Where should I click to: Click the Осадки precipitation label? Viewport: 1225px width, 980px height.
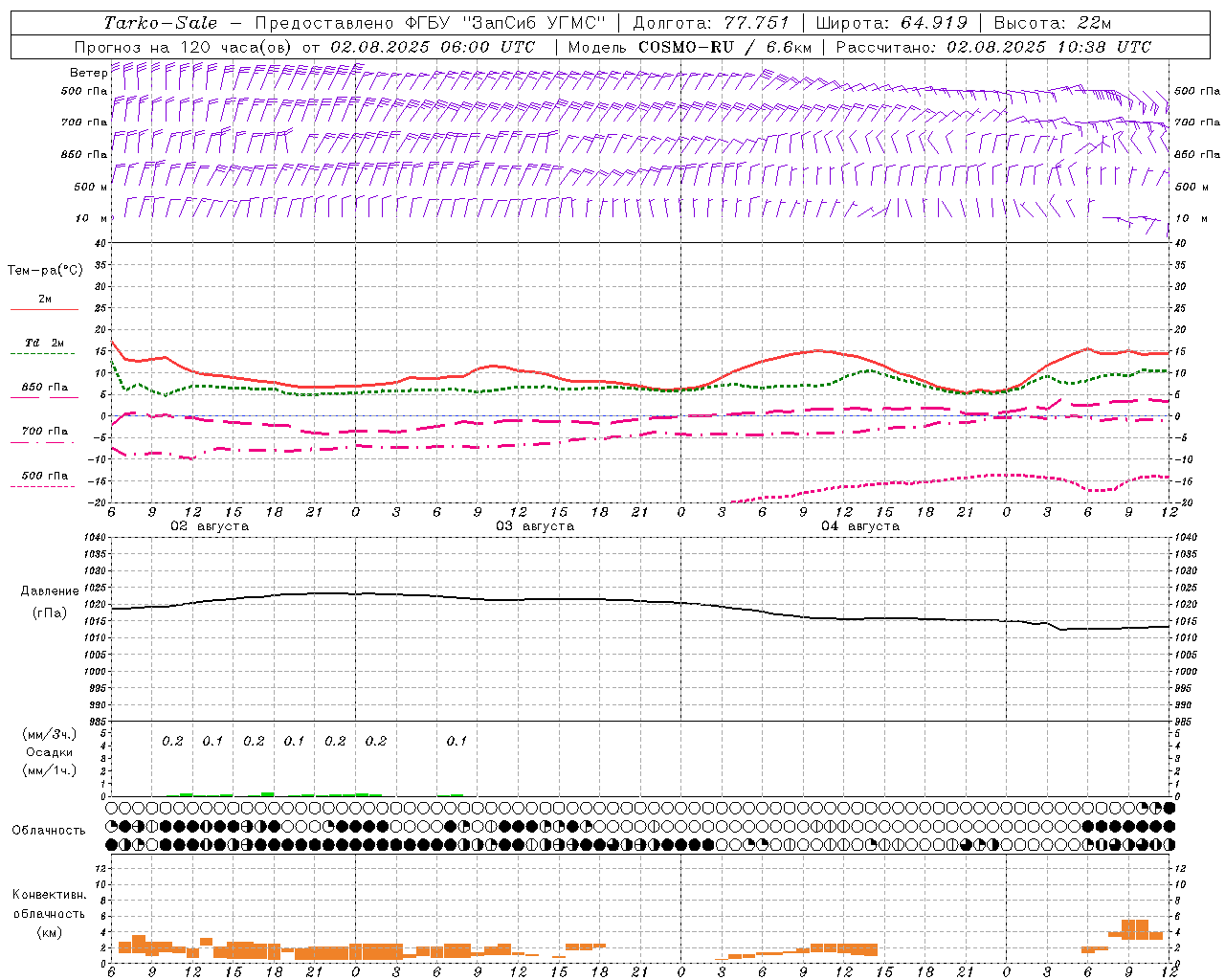click(50, 752)
